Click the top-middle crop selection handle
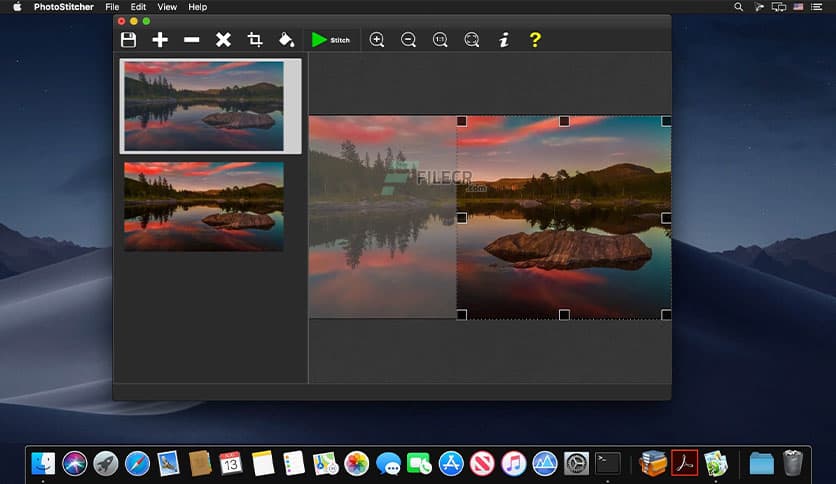The height and width of the screenshot is (484, 836). (x=564, y=122)
